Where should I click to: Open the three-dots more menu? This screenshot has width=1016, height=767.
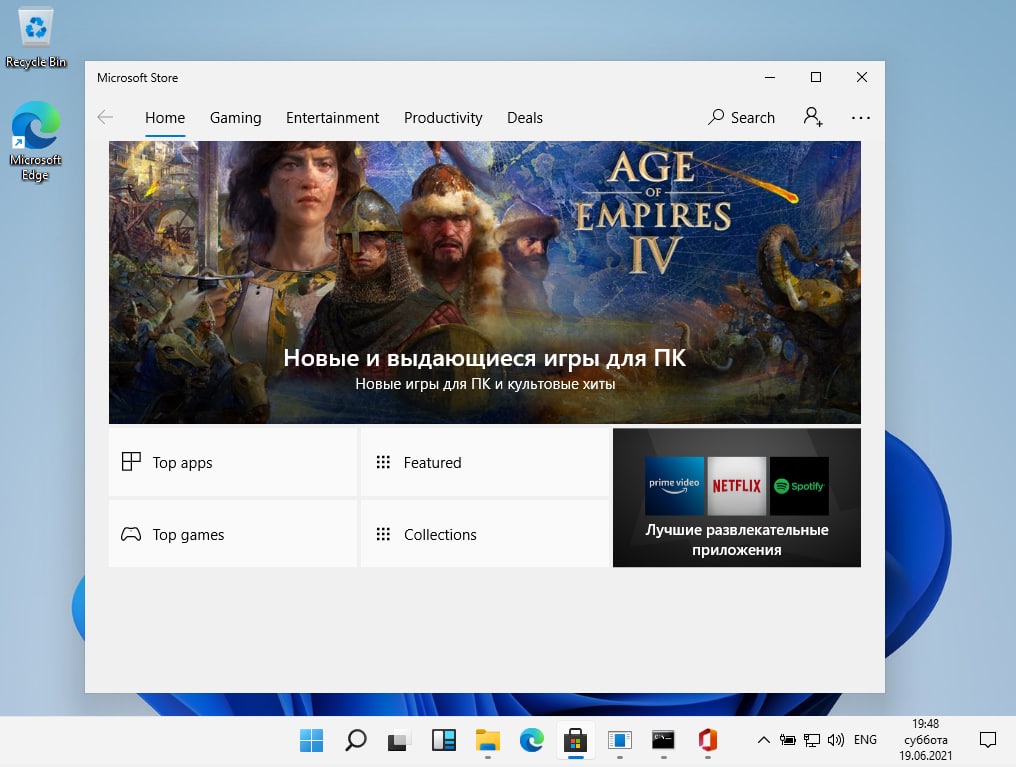[x=860, y=118]
